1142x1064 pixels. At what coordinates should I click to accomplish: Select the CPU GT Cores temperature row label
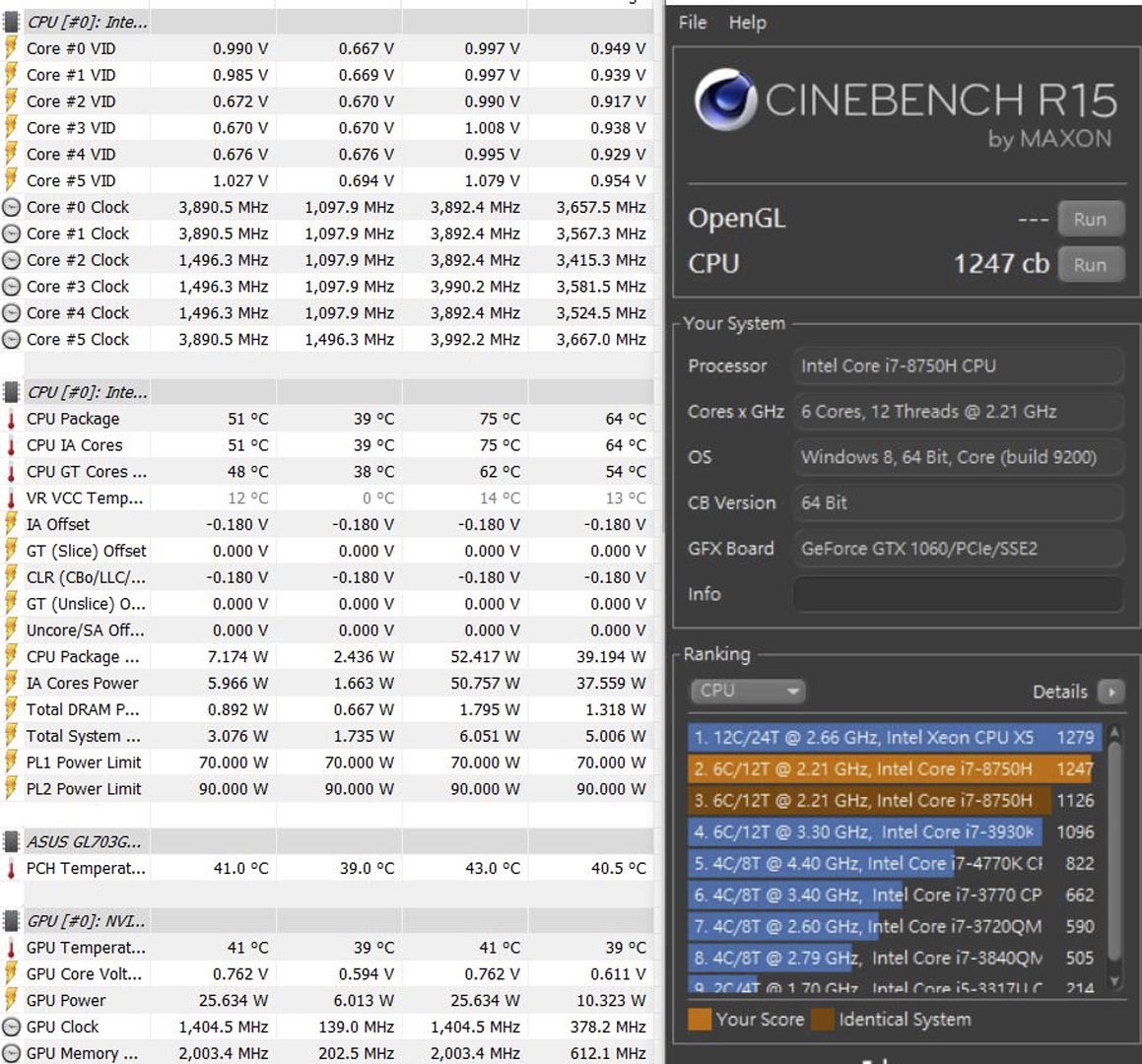[x=87, y=472]
